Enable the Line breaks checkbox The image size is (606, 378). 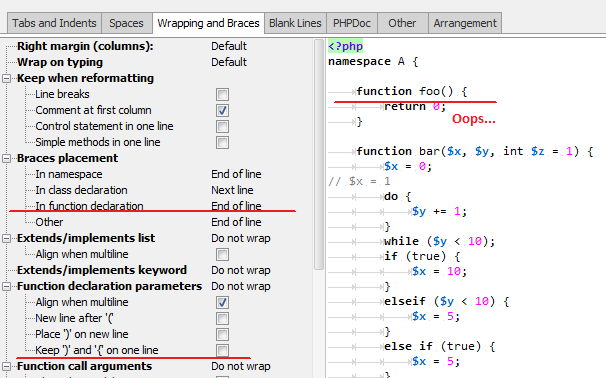click(222, 94)
